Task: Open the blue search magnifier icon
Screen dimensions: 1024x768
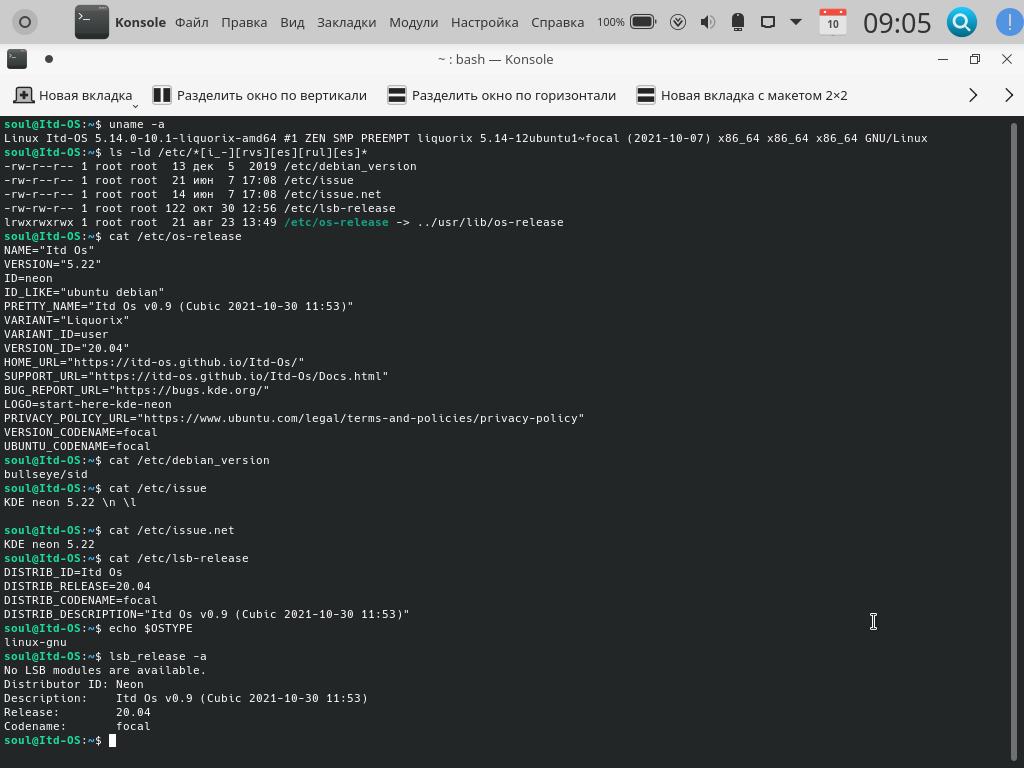Action: pos(961,22)
